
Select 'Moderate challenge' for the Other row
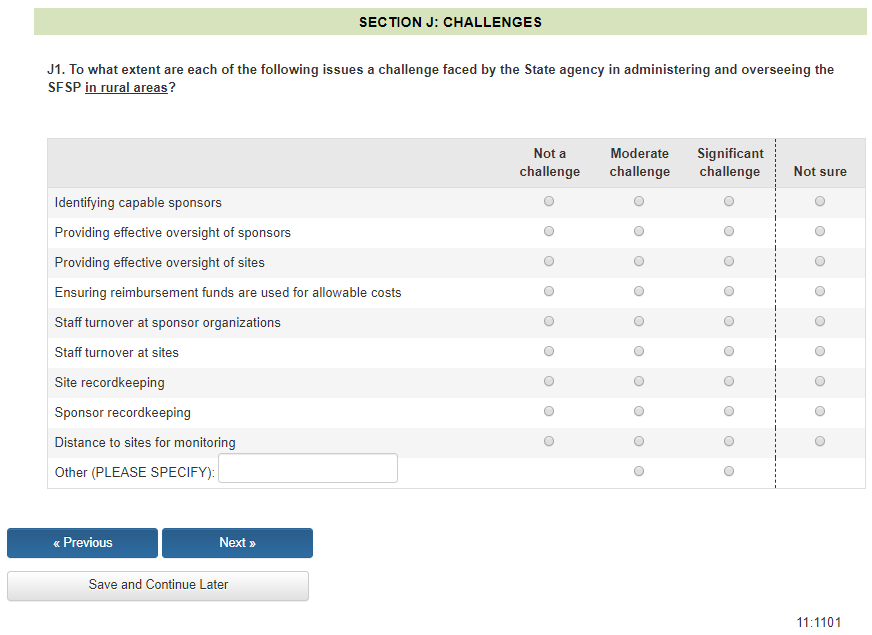coord(639,471)
